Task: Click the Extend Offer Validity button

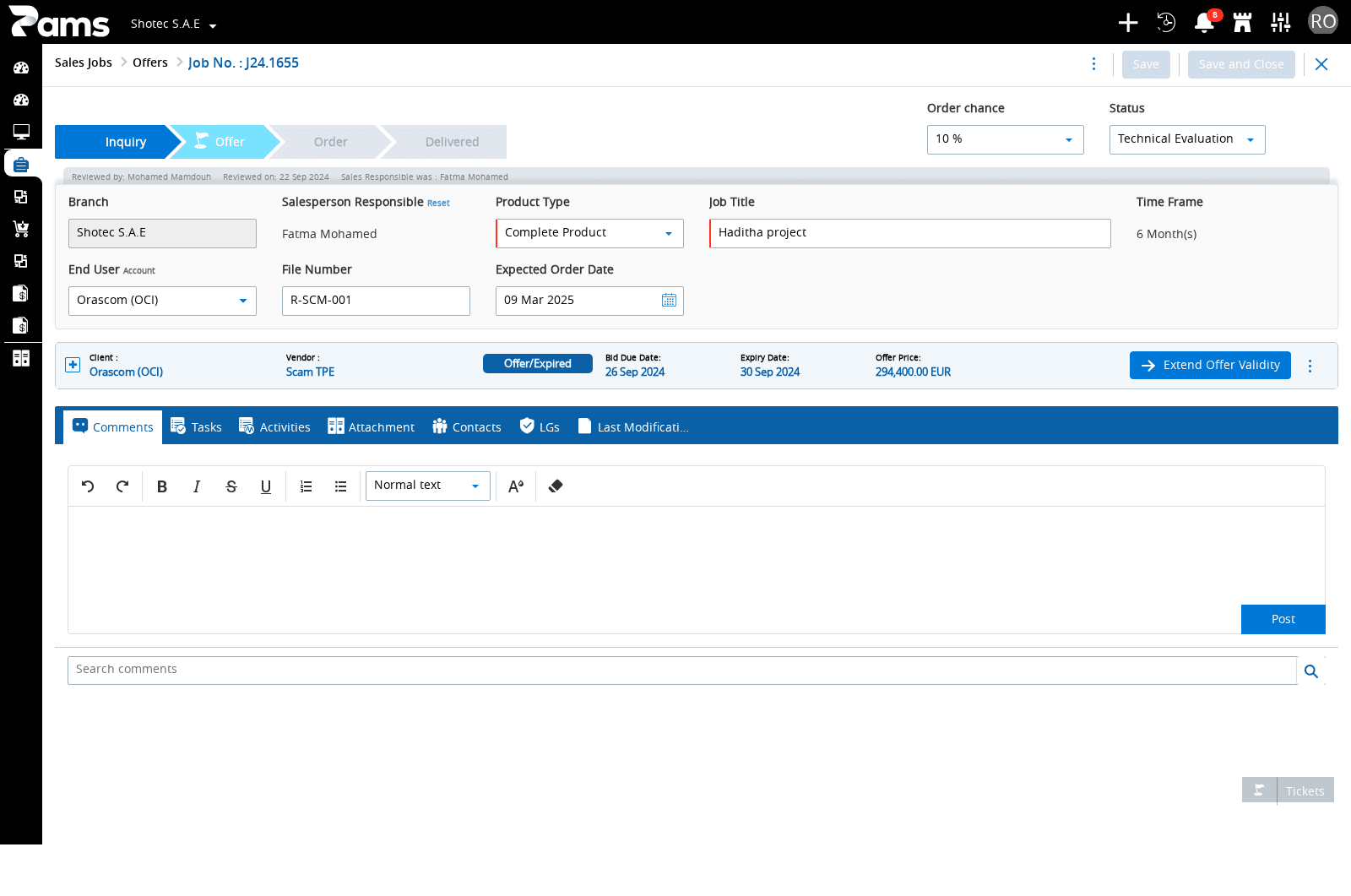Action: 1210,366
